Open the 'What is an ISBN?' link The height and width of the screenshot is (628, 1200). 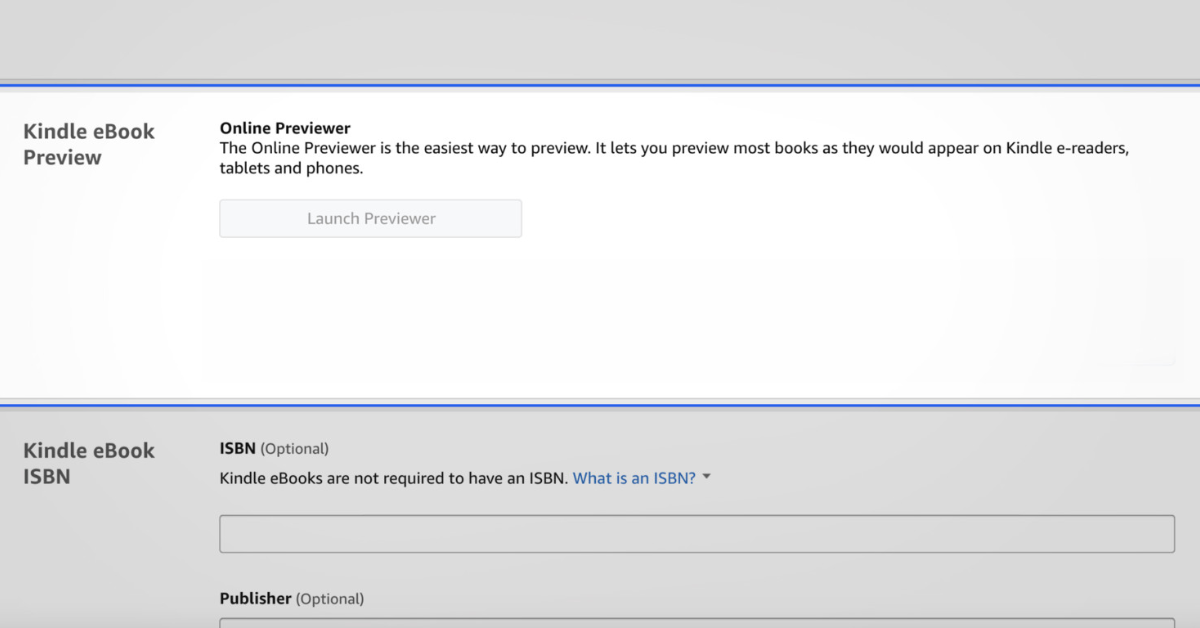point(633,478)
